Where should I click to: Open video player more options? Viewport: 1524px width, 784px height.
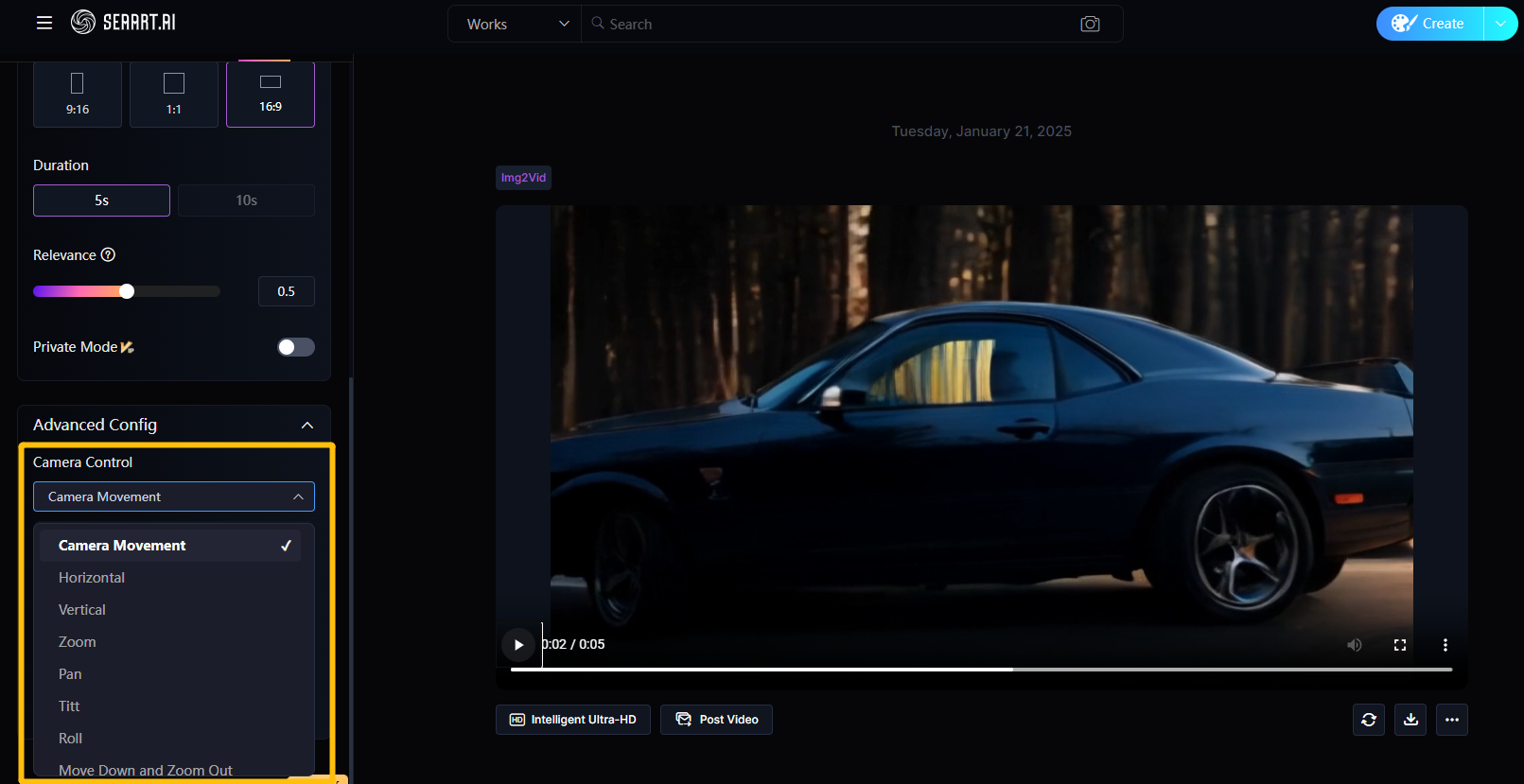1445,645
